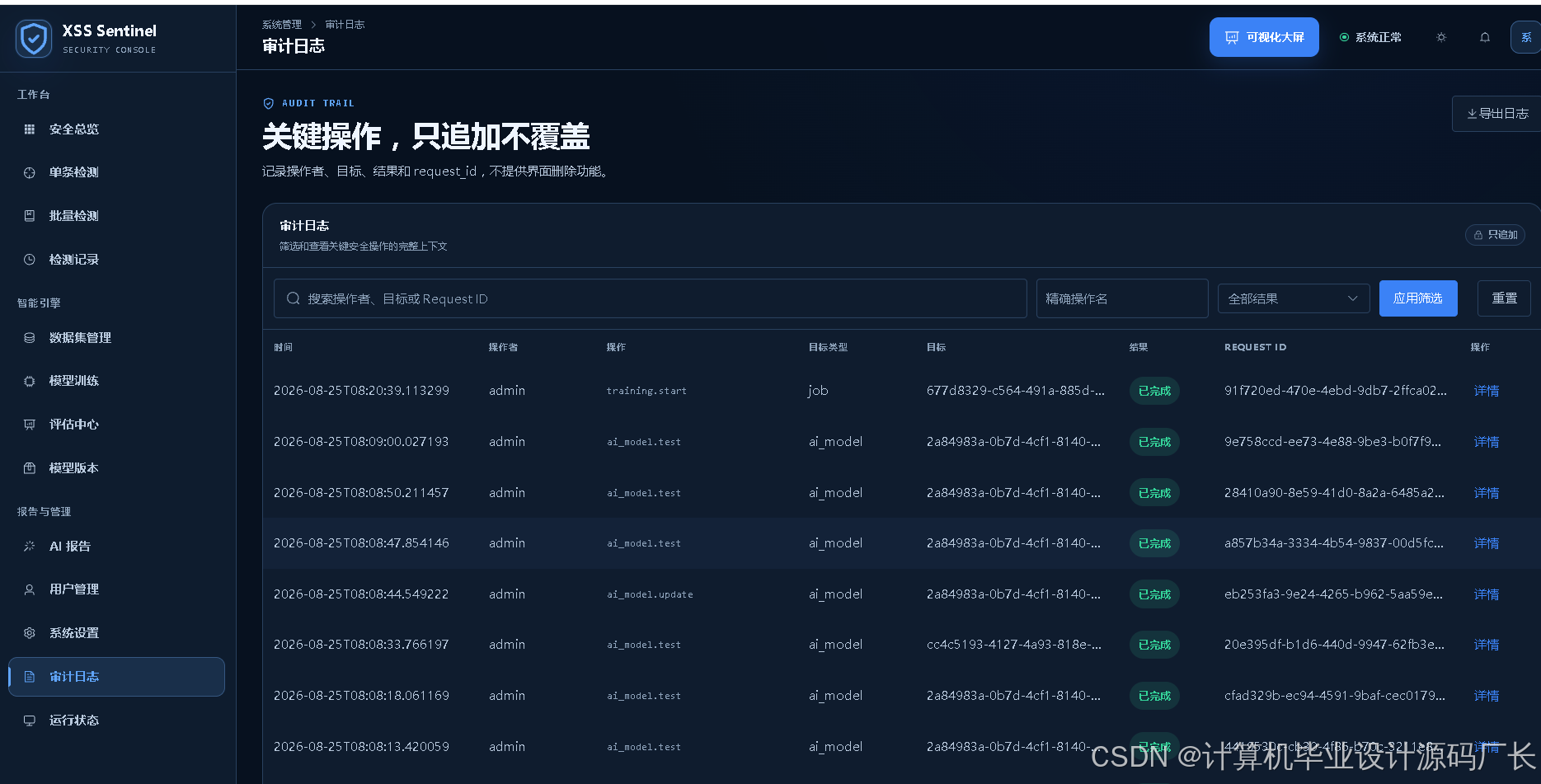Click request ID 9e758ccd-ee73-4e88 cell
This screenshot has height=784, width=1541.
[x=1332, y=442]
